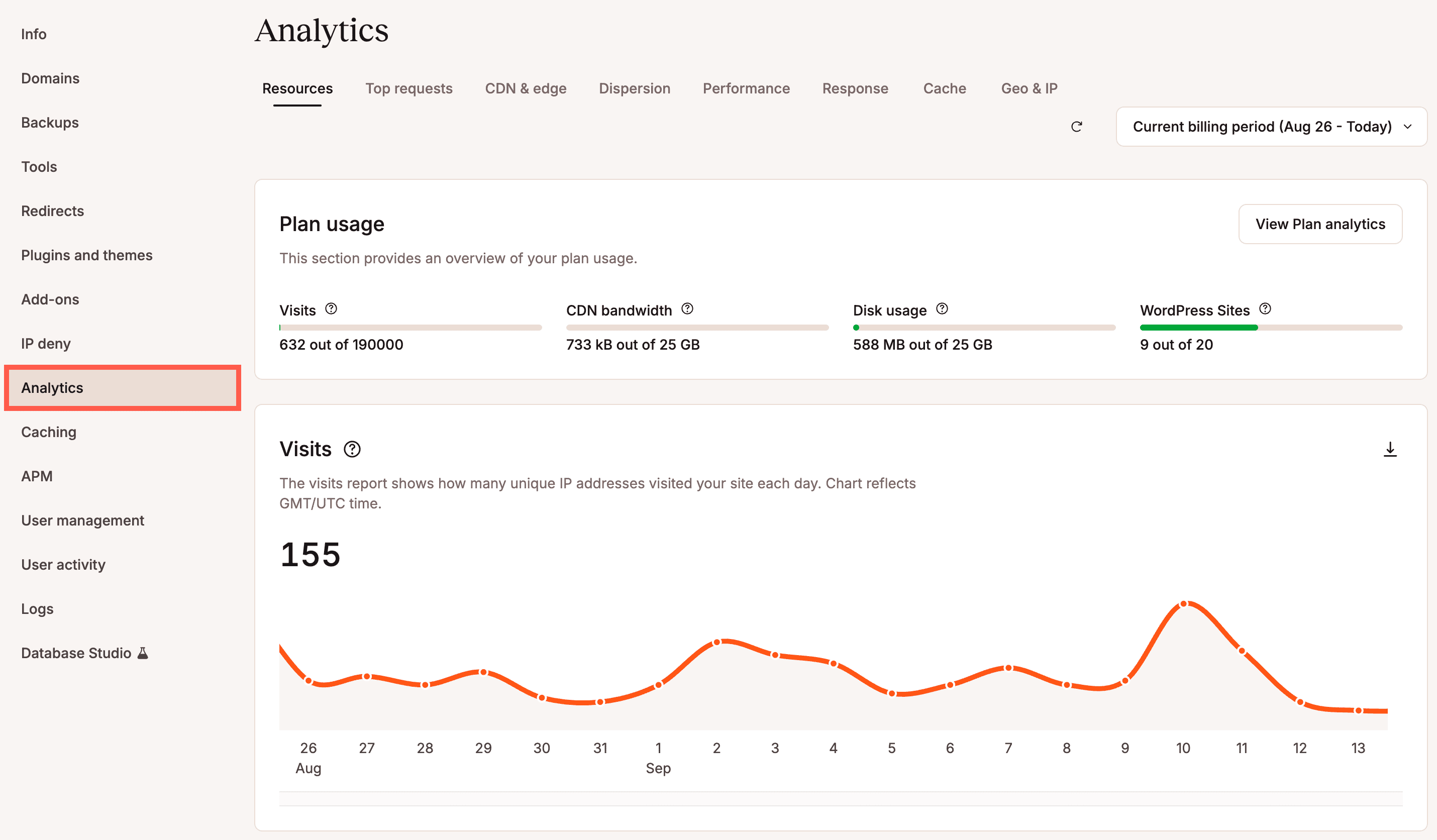Select the Performance tab
1437x840 pixels.
(746, 88)
